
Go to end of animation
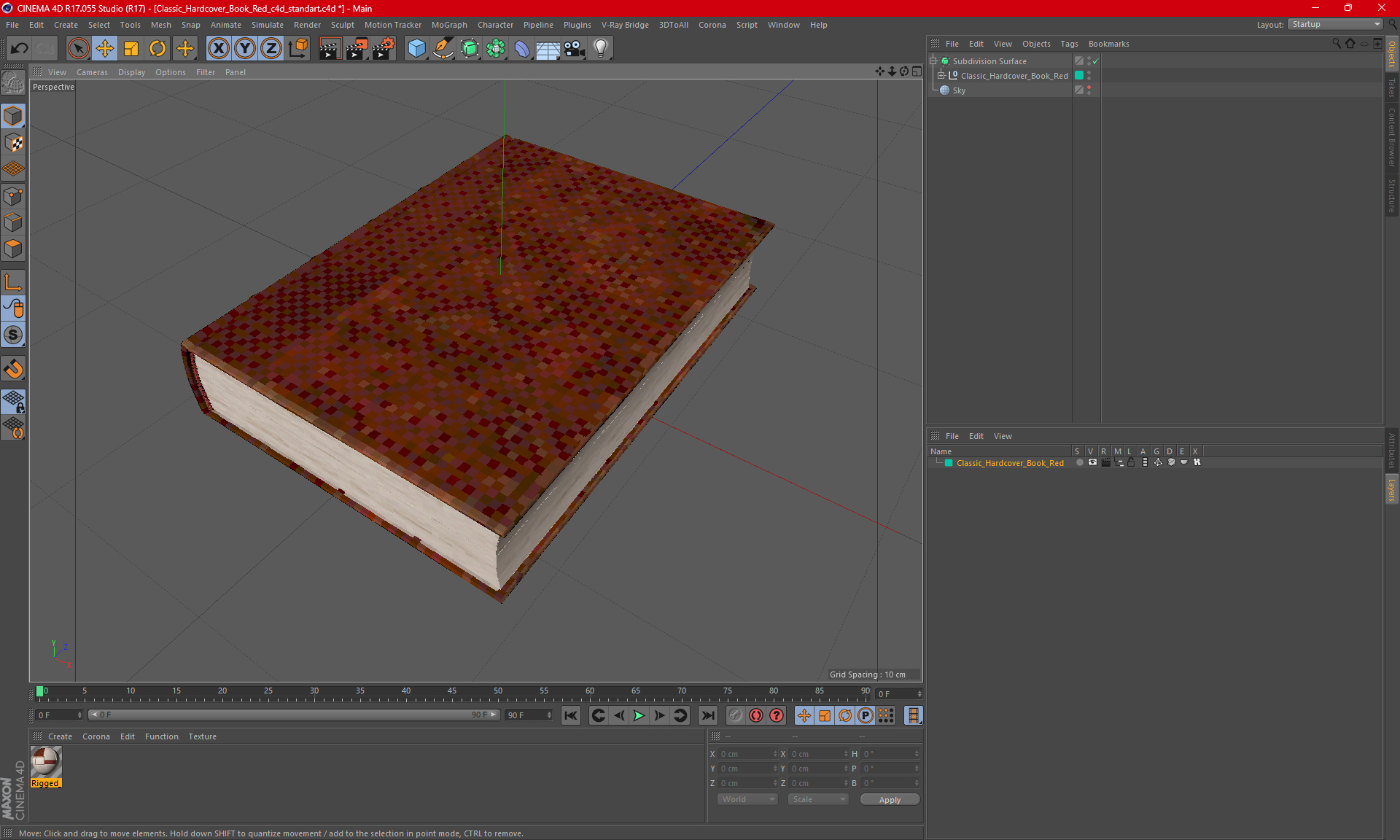point(707,715)
